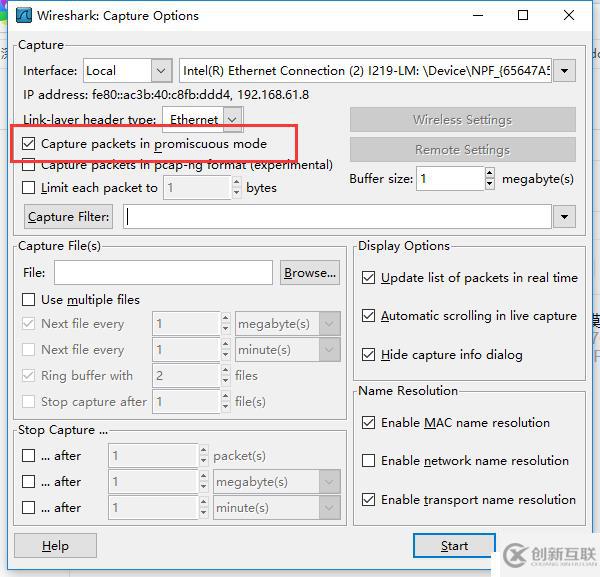Open the Help button
The width and height of the screenshot is (600, 577).
(x=55, y=546)
